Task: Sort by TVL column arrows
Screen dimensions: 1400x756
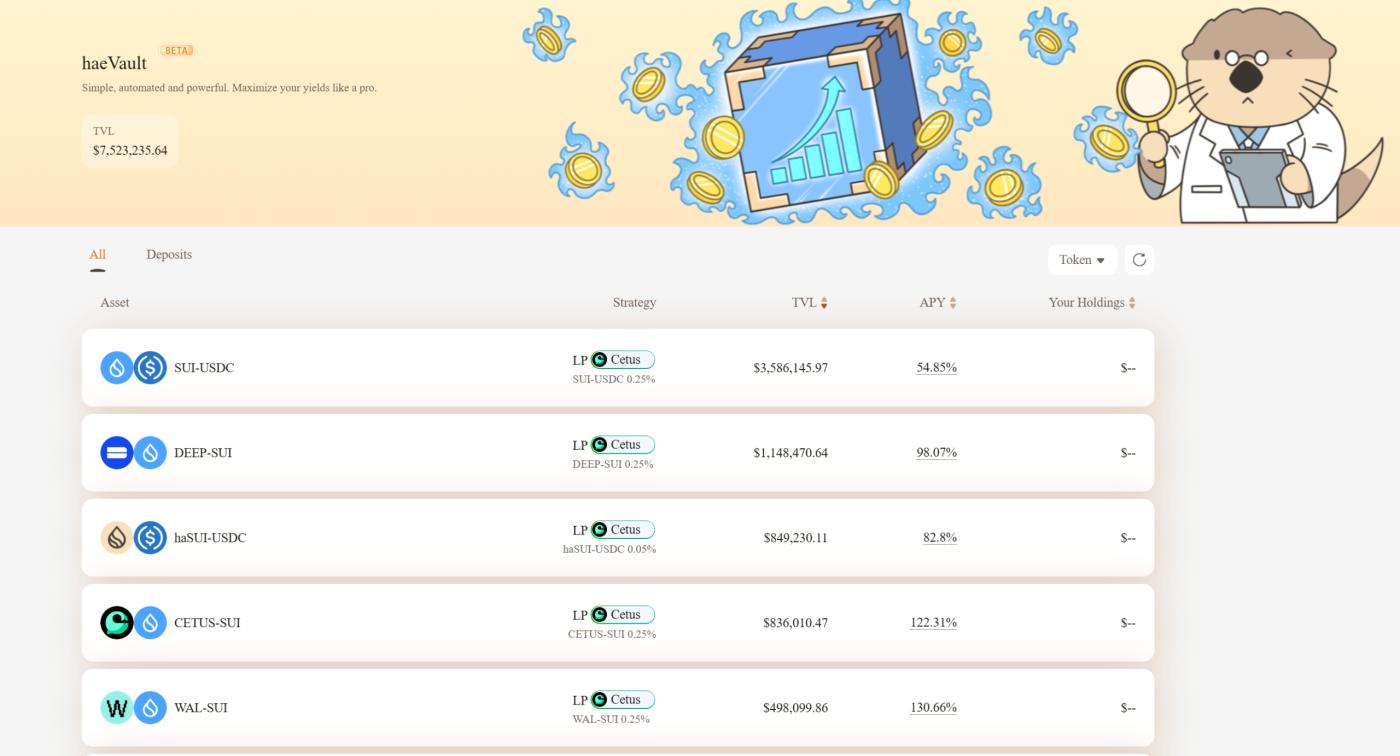Action: 824,303
